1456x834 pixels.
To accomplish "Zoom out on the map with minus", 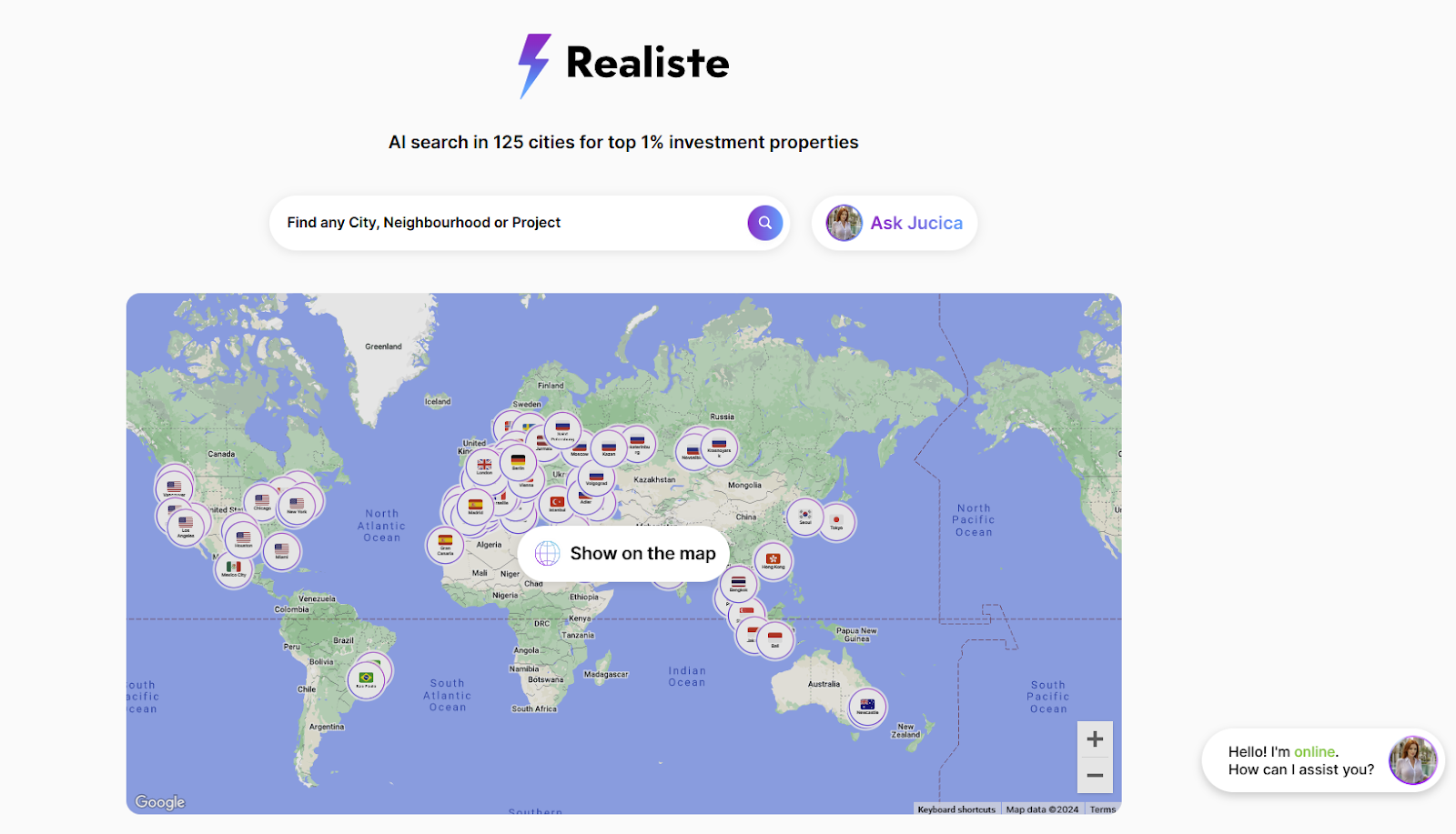I will (x=1095, y=776).
